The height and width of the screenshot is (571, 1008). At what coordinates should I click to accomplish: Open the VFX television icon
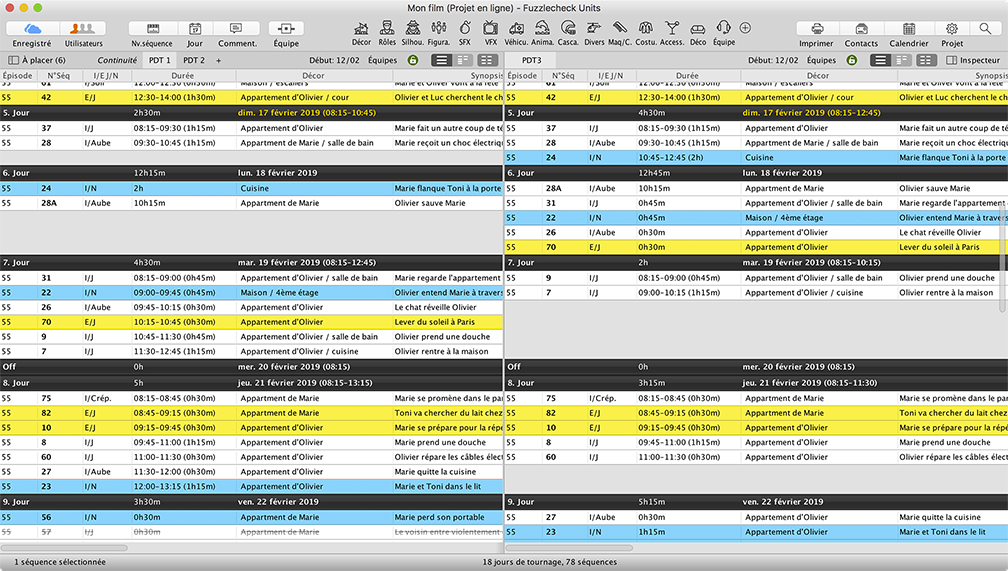point(490,28)
